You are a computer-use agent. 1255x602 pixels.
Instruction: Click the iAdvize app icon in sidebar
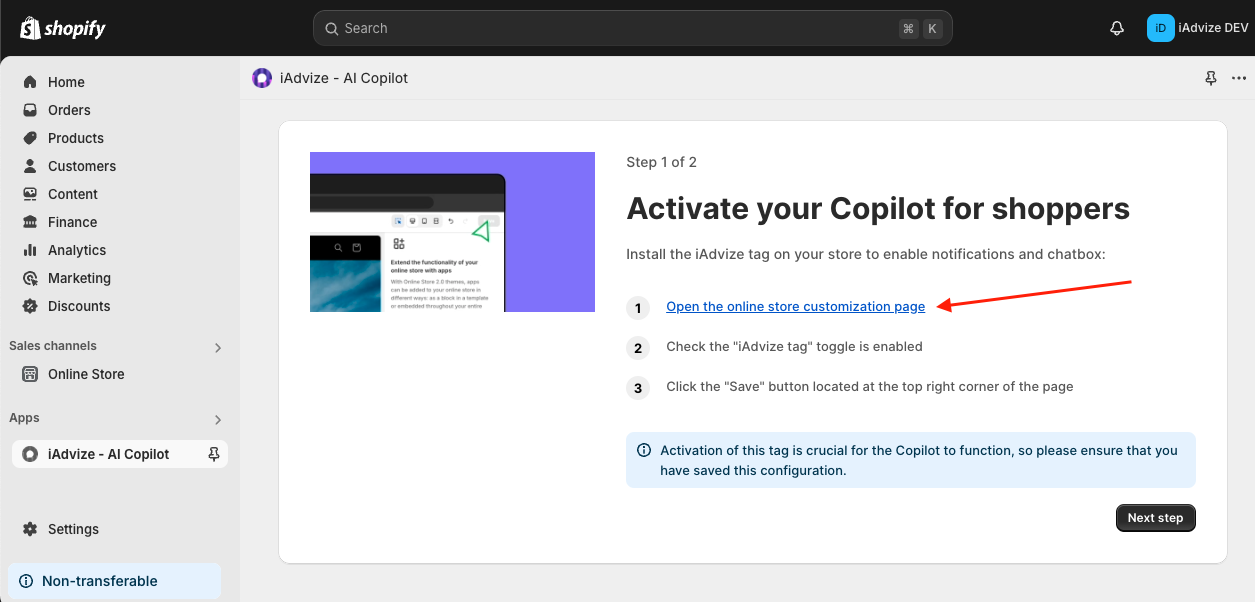(30, 454)
